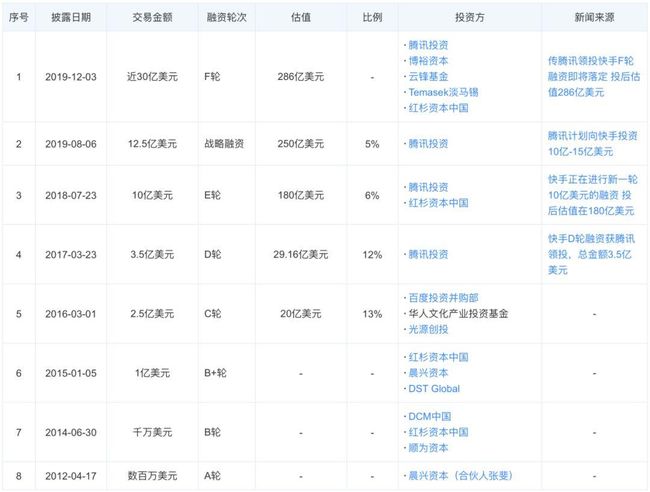
Task: Click the round label A轮
Action: tap(212, 476)
